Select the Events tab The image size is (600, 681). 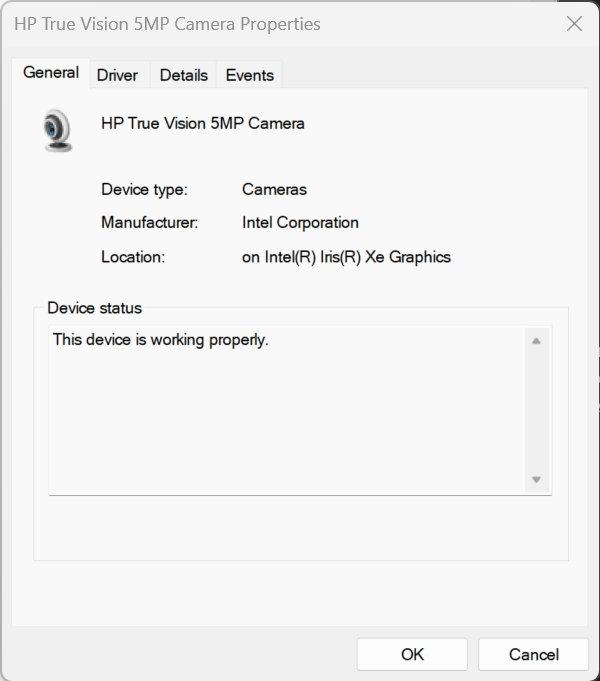click(x=249, y=75)
